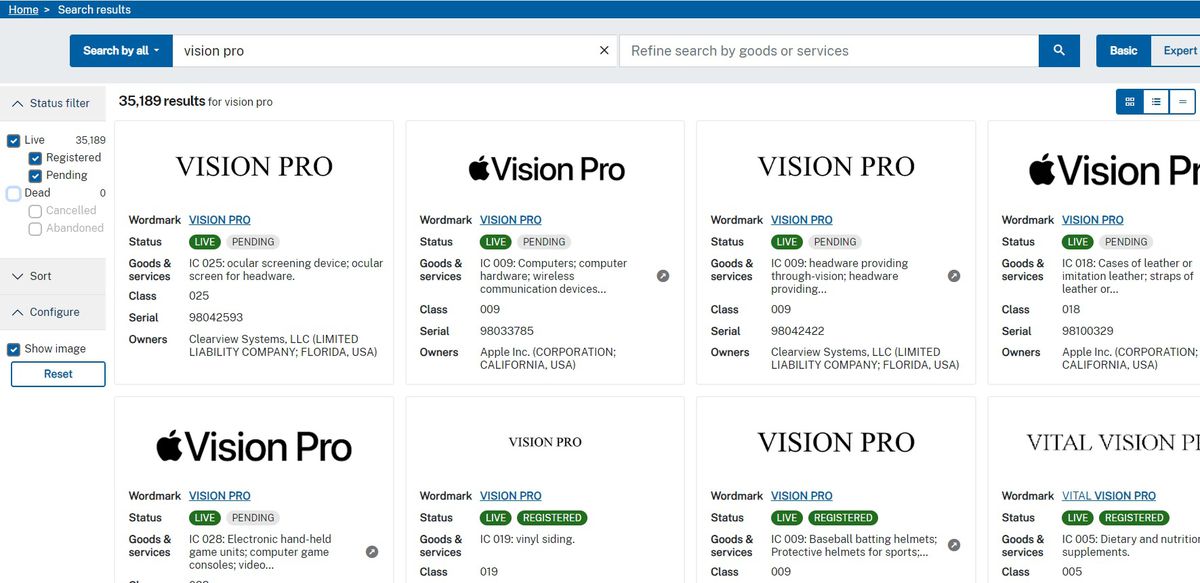Click the Apple Vision Pro logo on serial 98033785 card
1200x583 pixels.
[546, 169]
